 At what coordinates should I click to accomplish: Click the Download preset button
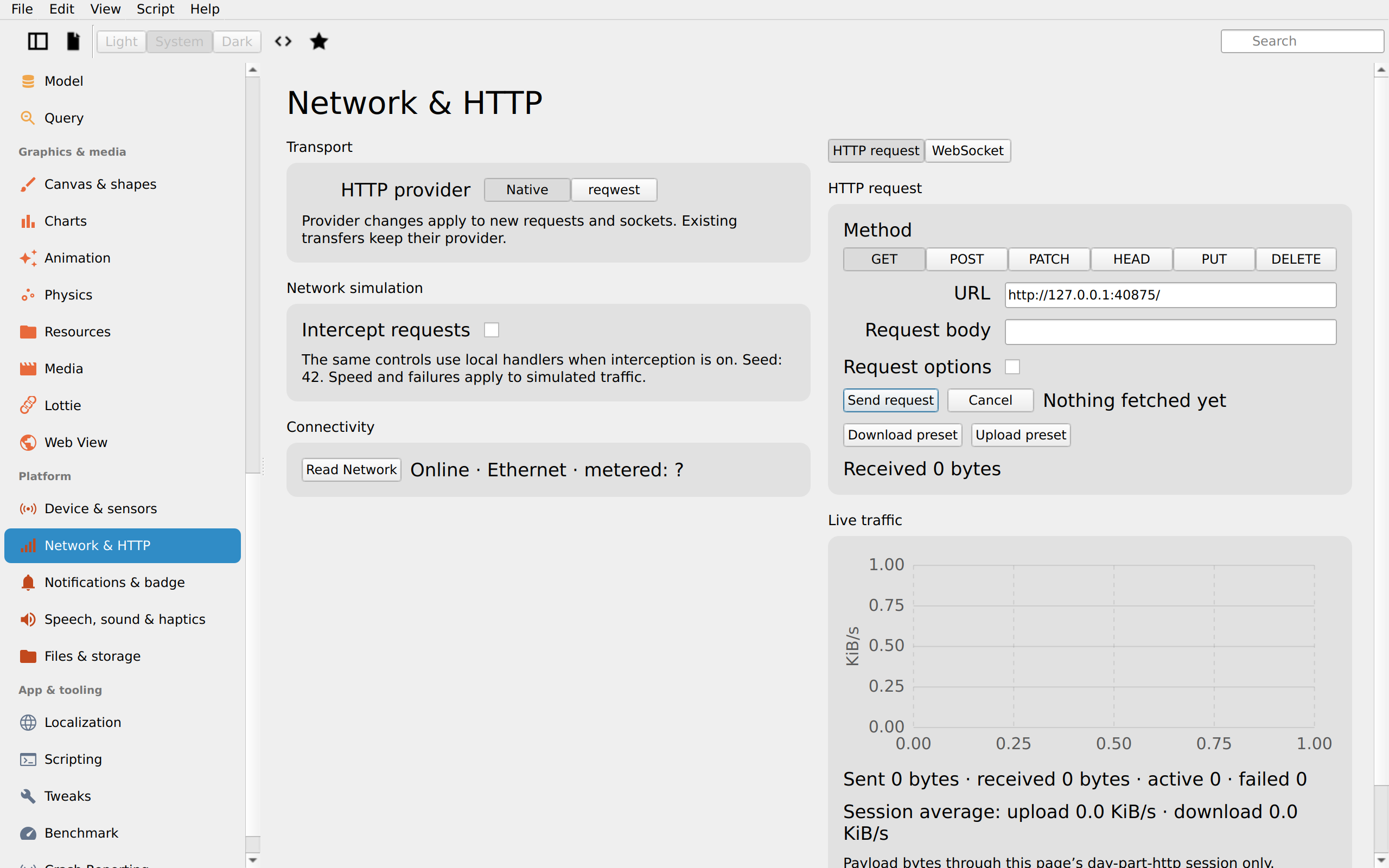pyautogui.click(x=902, y=435)
